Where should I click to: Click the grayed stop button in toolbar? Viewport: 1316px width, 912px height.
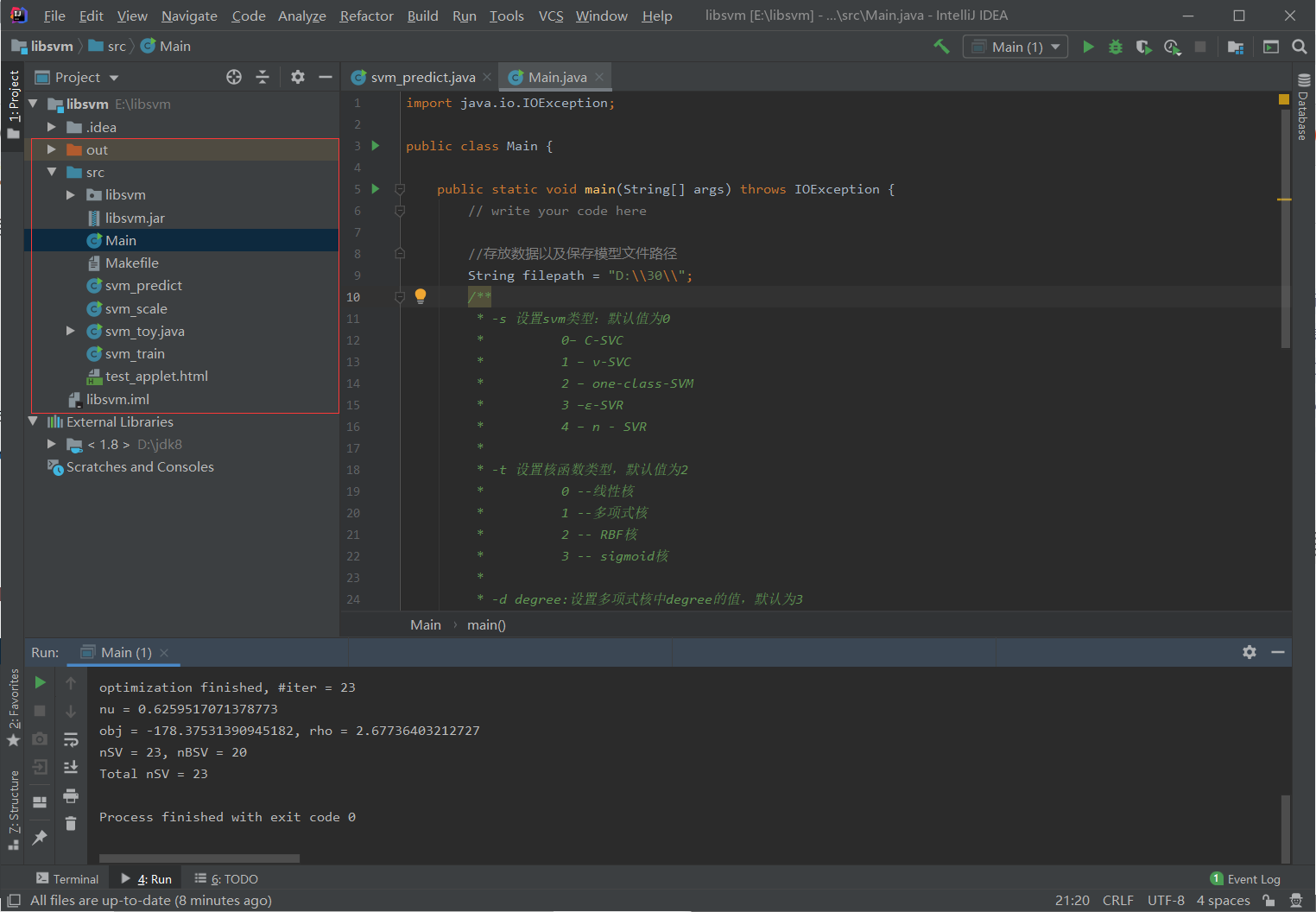coord(1200,47)
